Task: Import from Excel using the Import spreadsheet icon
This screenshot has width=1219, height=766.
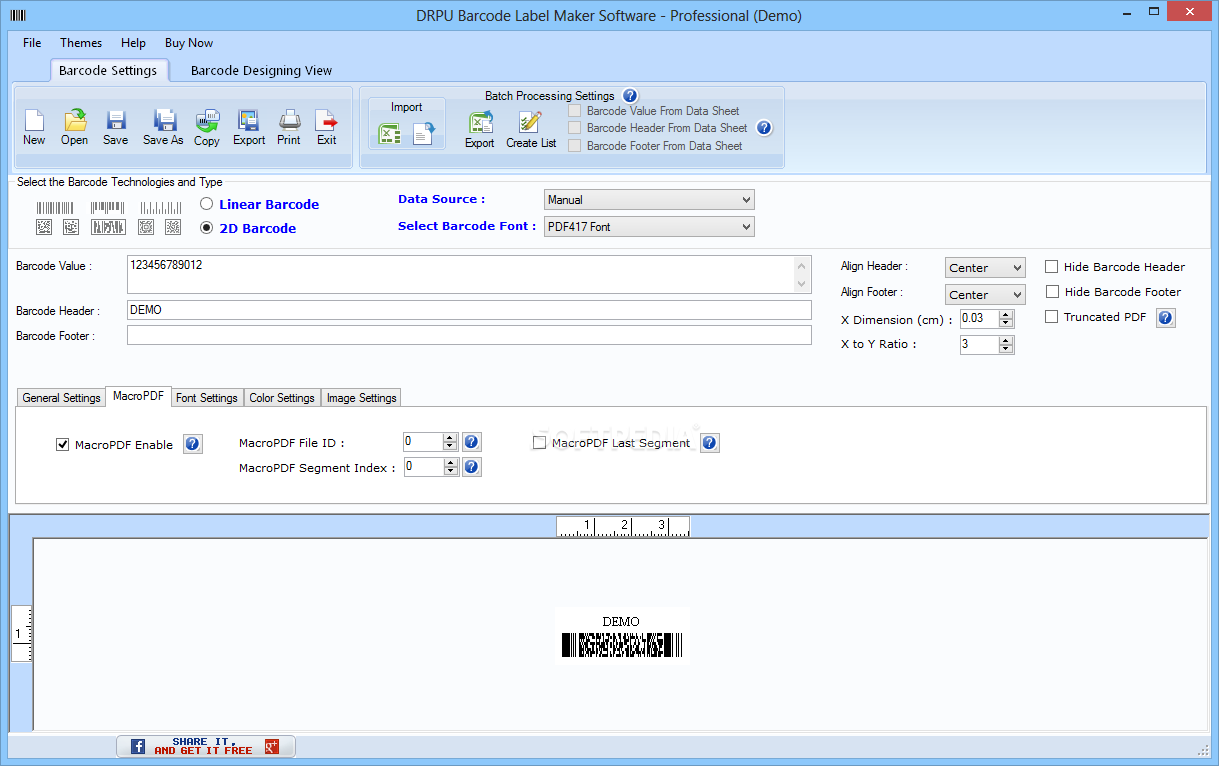Action: [389, 133]
